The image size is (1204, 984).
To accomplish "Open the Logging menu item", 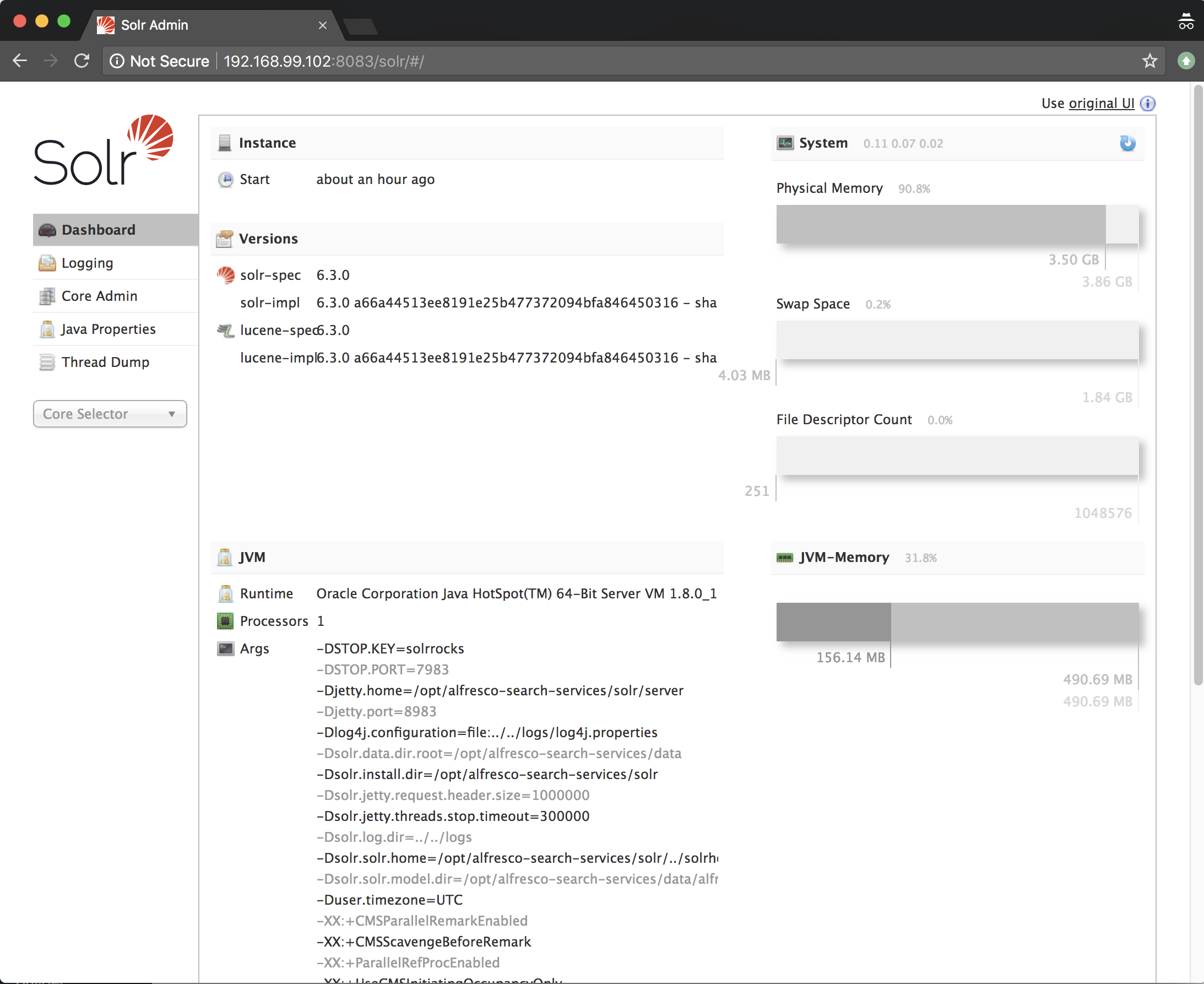I will coord(87,263).
